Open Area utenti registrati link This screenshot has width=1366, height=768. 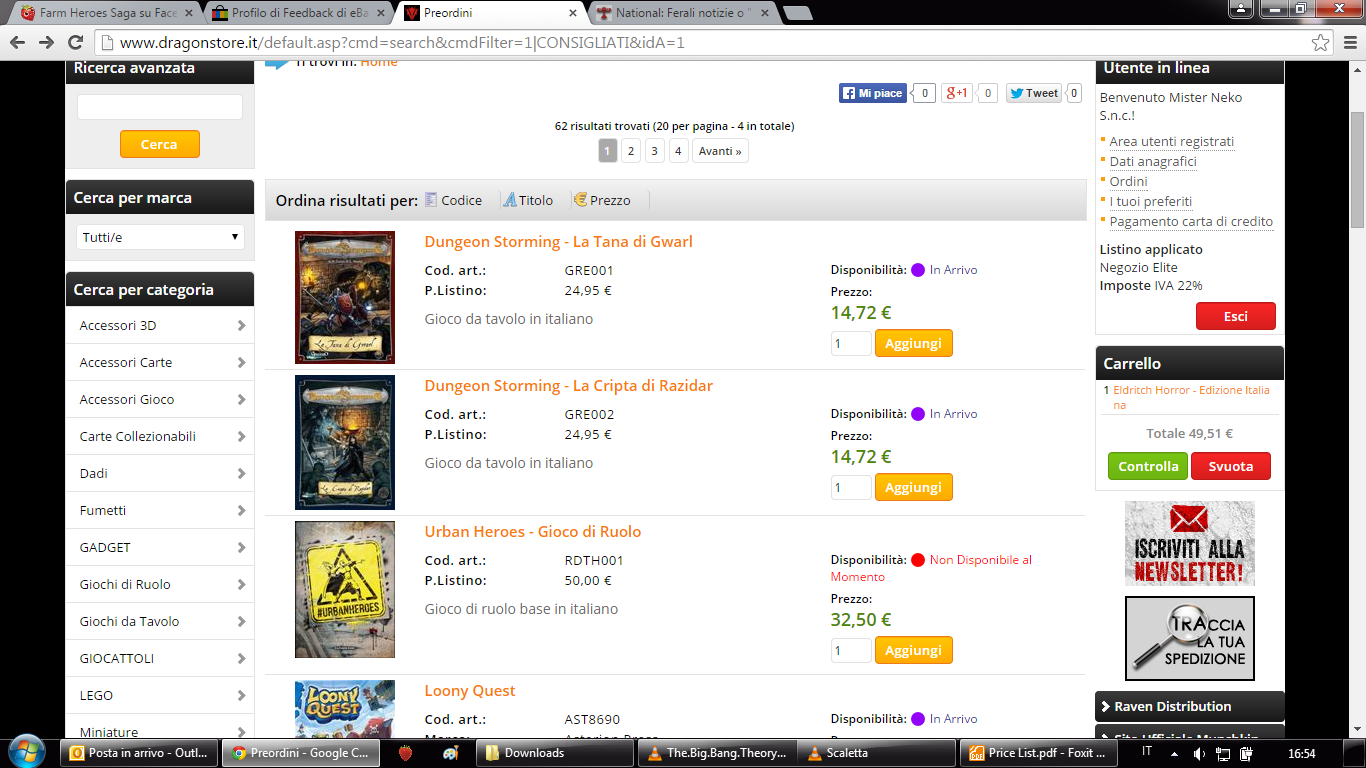[x=1171, y=142]
